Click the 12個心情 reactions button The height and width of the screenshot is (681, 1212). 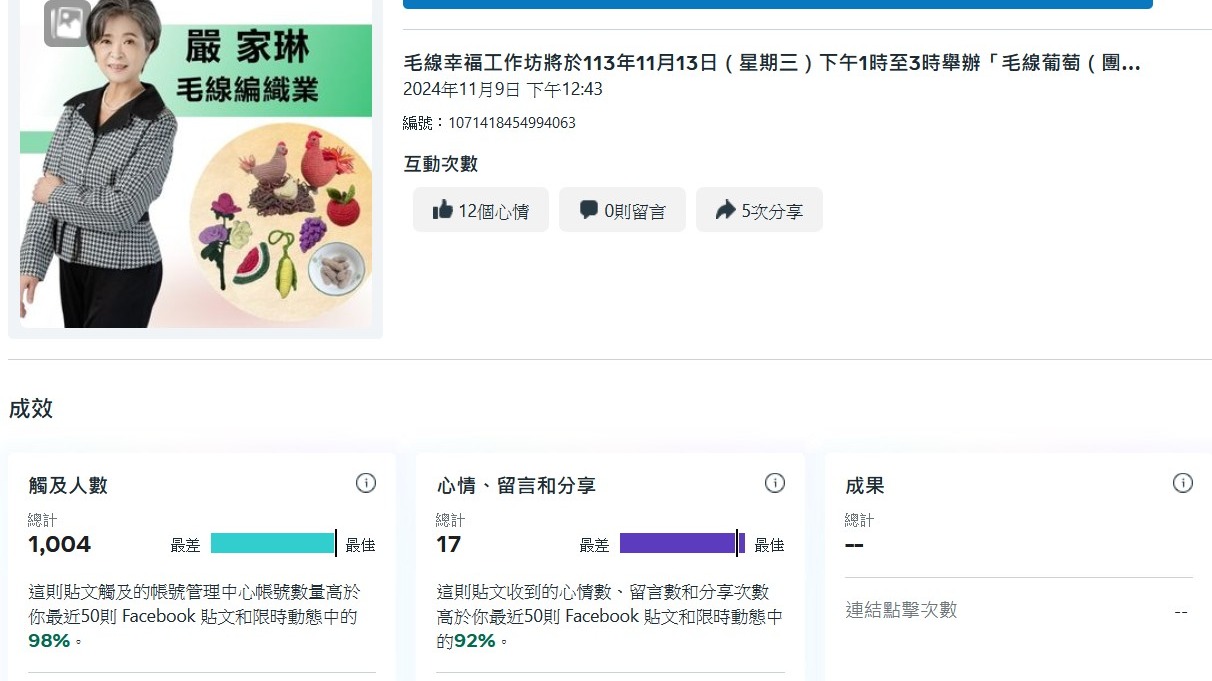point(480,209)
